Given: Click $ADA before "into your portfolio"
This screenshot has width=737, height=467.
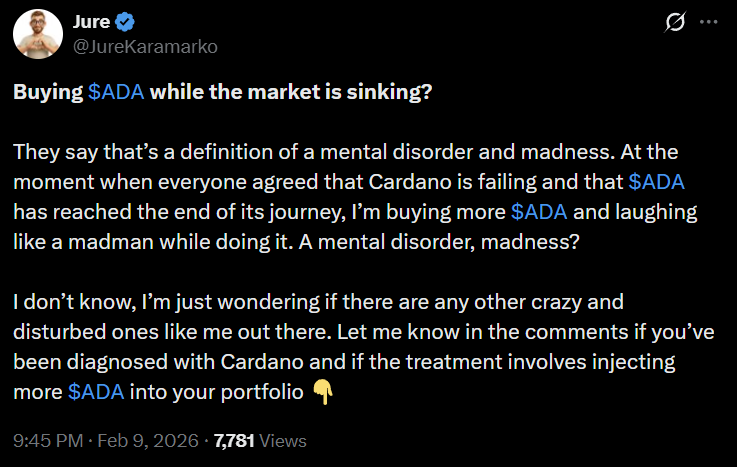Looking at the screenshot, I should [97, 391].
